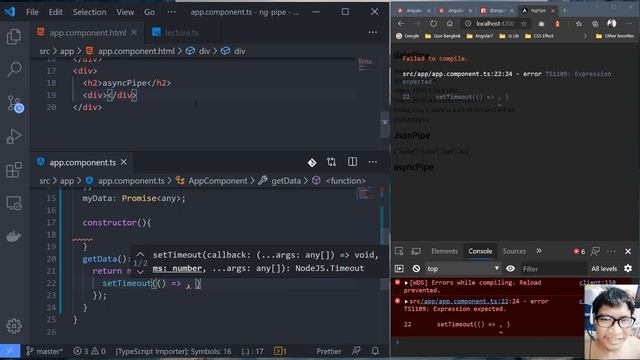Open the top JavaScript context dropdown
The width and height of the screenshot is (640, 360).
[x=463, y=269]
